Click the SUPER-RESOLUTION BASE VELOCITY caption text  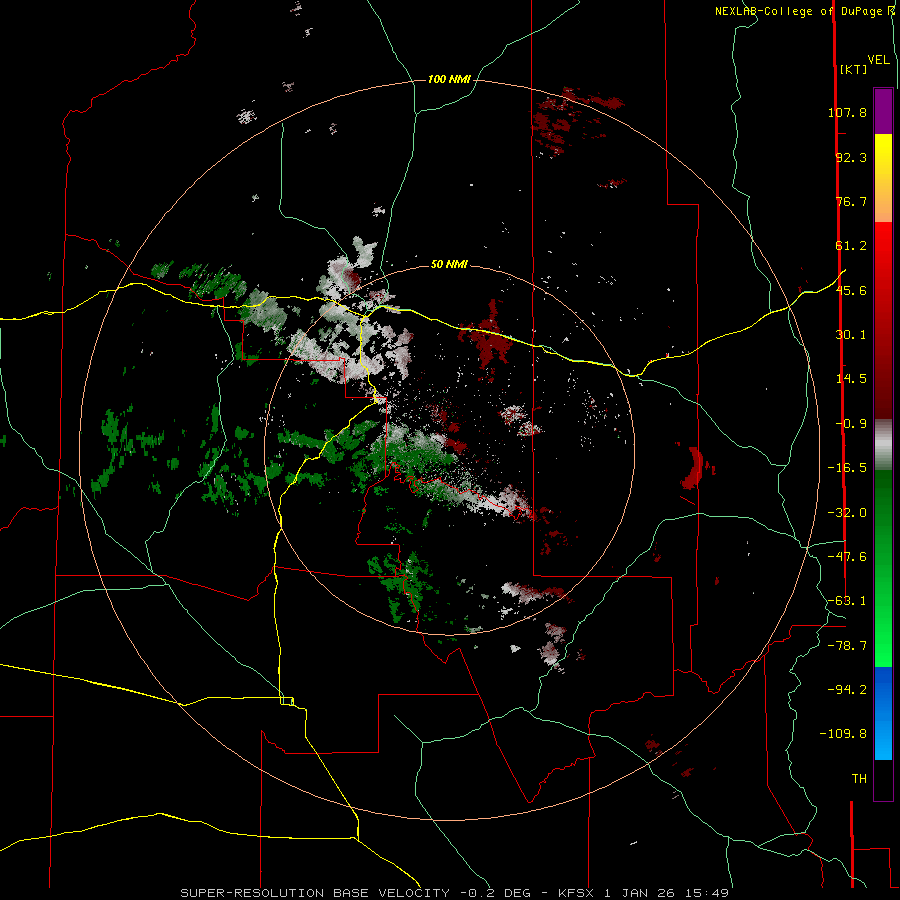(x=315, y=893)
